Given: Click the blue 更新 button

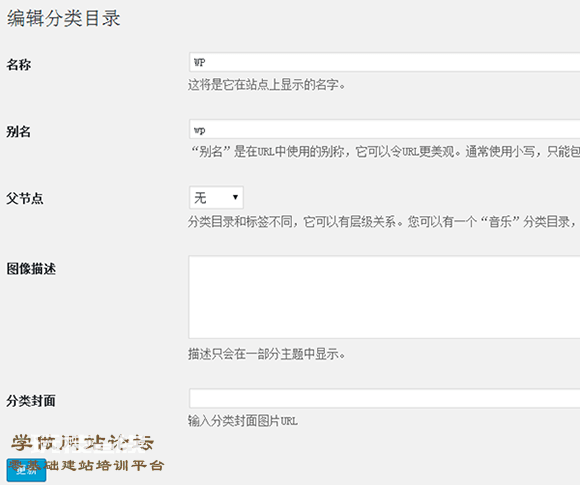Looking at the screenshot, I should pos(26,470).
